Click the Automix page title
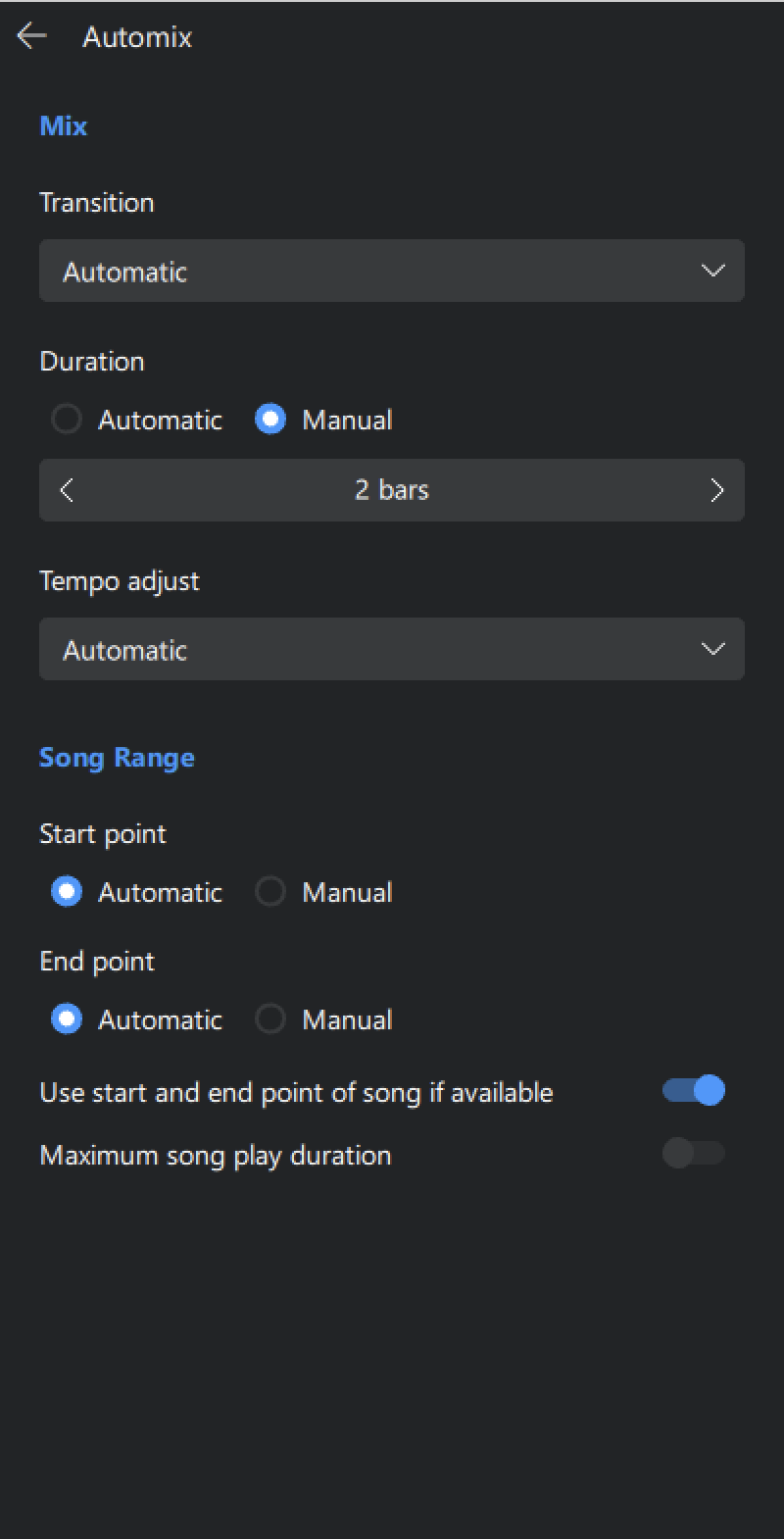Image resolution: width=784 pixels, height=1539 pixels. [137, 37]
